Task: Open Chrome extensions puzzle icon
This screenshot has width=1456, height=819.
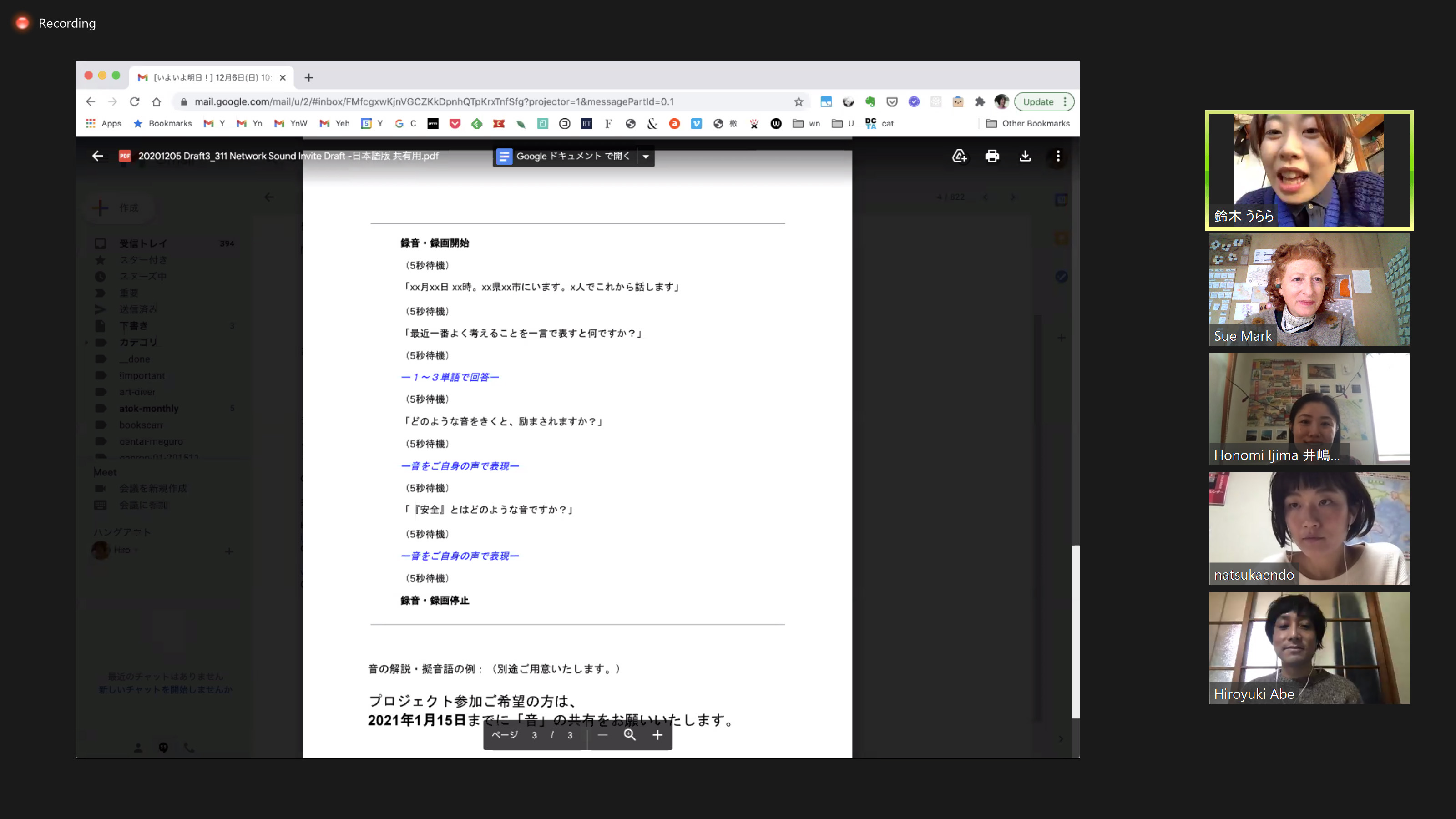Action: (980, 102)
